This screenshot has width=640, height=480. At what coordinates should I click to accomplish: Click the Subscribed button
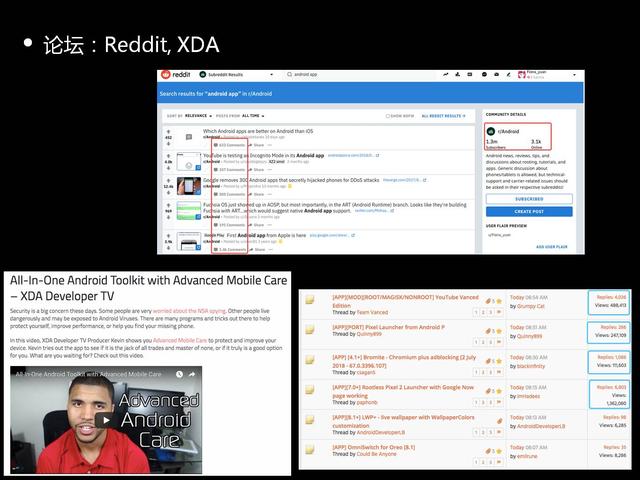click(528, 199)
